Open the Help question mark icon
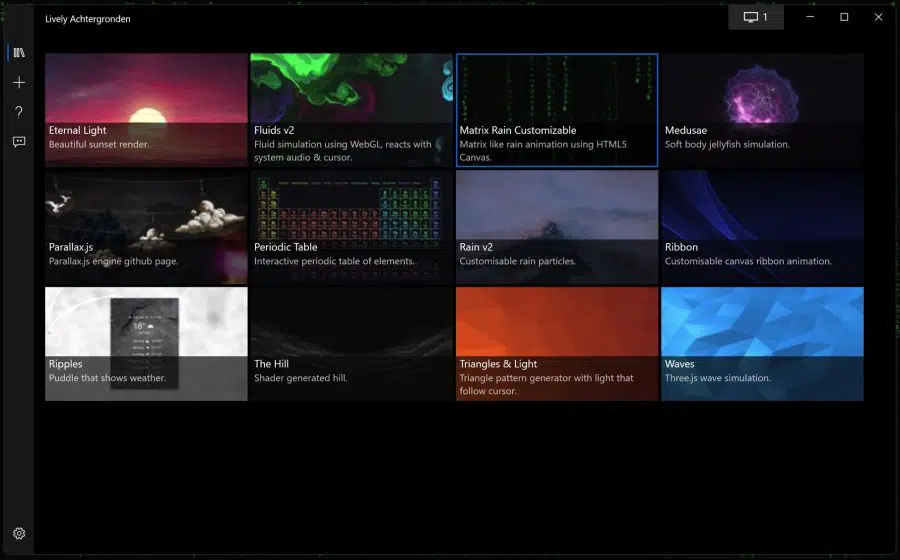Viewport: 900px width, 560px height. tap(19, 112)
